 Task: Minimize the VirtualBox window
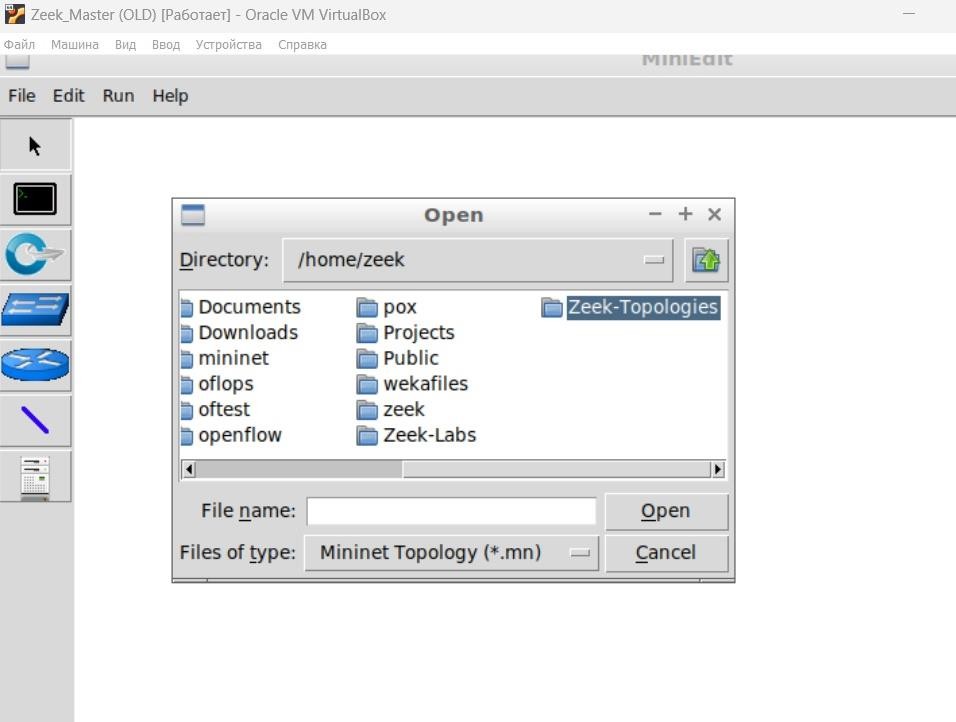click(x=909, y=13)
